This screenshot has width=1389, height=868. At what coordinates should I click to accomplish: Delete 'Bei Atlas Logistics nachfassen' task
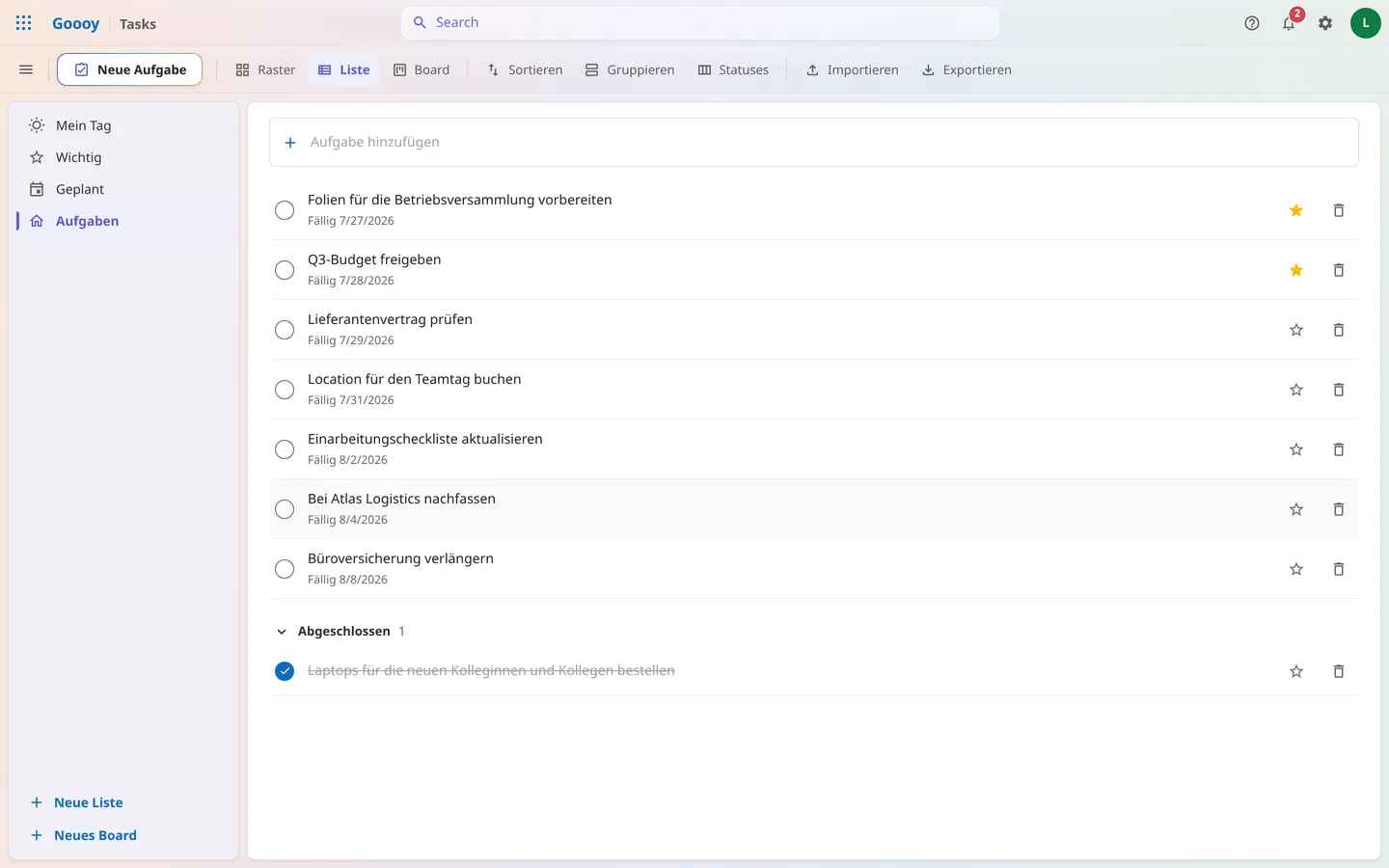pyautogui.click(x=1339, y=509)
